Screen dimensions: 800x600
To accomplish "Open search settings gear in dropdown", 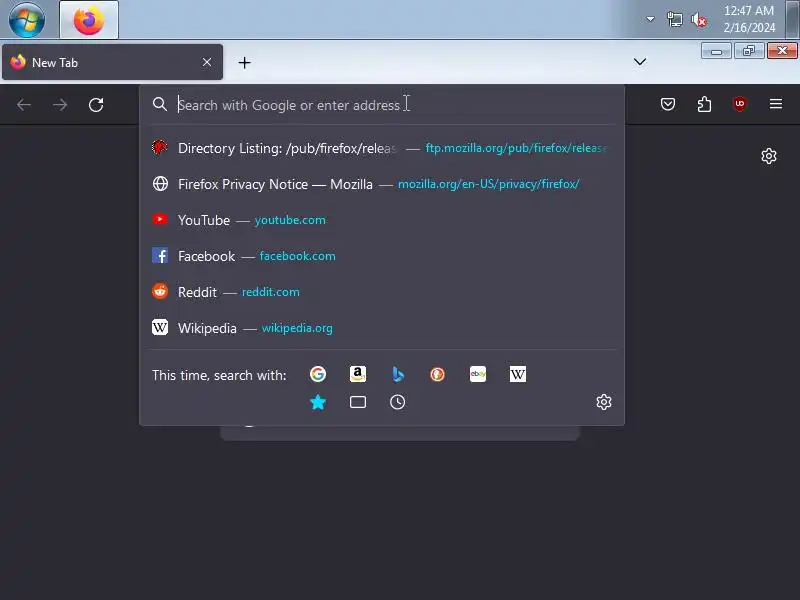I will [604, 402].
